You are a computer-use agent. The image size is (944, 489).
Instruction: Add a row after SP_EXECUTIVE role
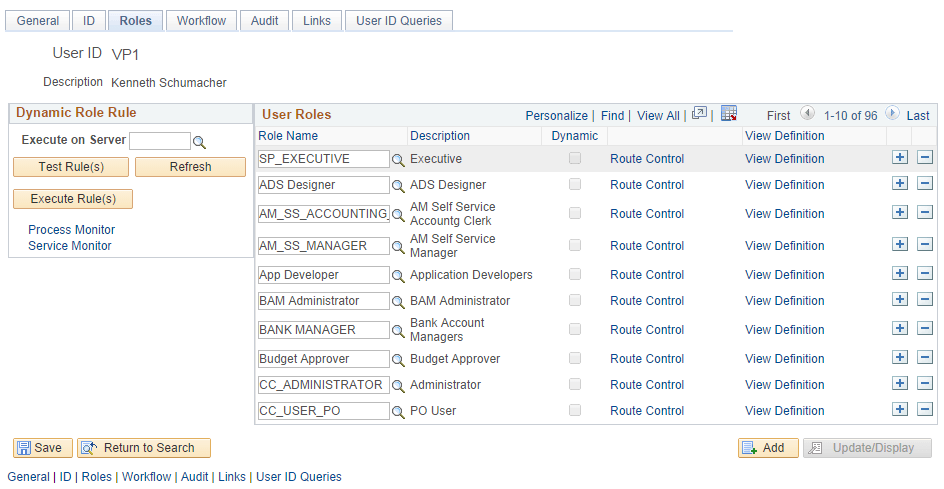[899, 158]
